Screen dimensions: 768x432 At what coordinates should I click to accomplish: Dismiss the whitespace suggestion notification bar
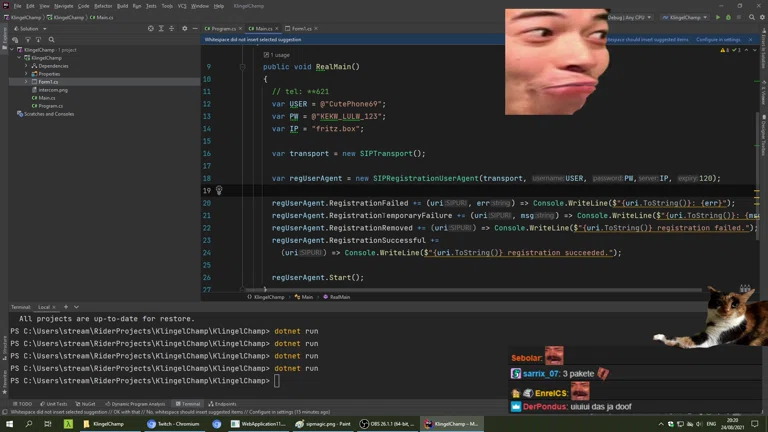pyautogui.click(x=750, y=40)
